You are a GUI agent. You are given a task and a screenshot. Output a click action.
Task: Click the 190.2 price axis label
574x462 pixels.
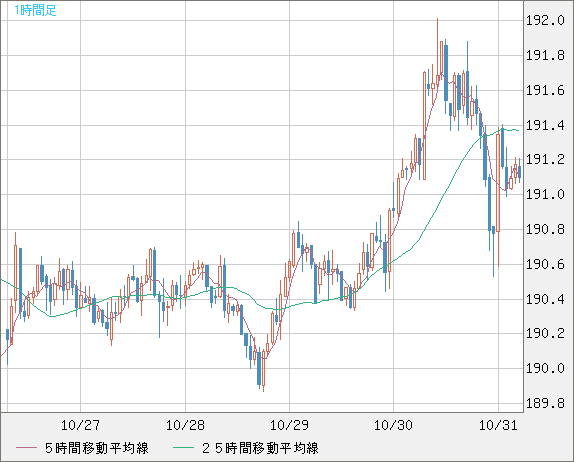tap(545, 334)
